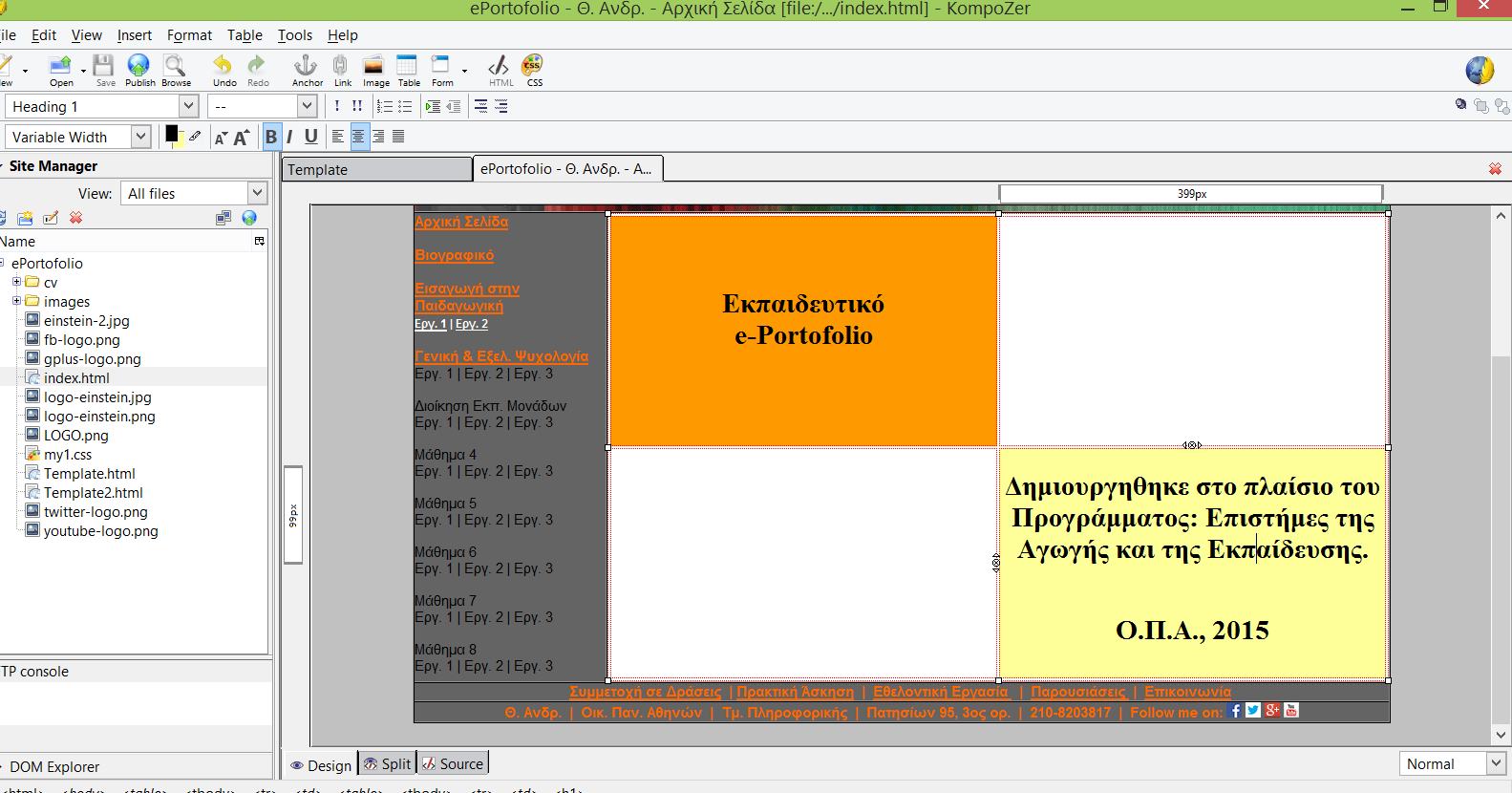This screenshot has height=793, width=1512.
Task: Close the current document tab red X
Action: point(1495,169)
